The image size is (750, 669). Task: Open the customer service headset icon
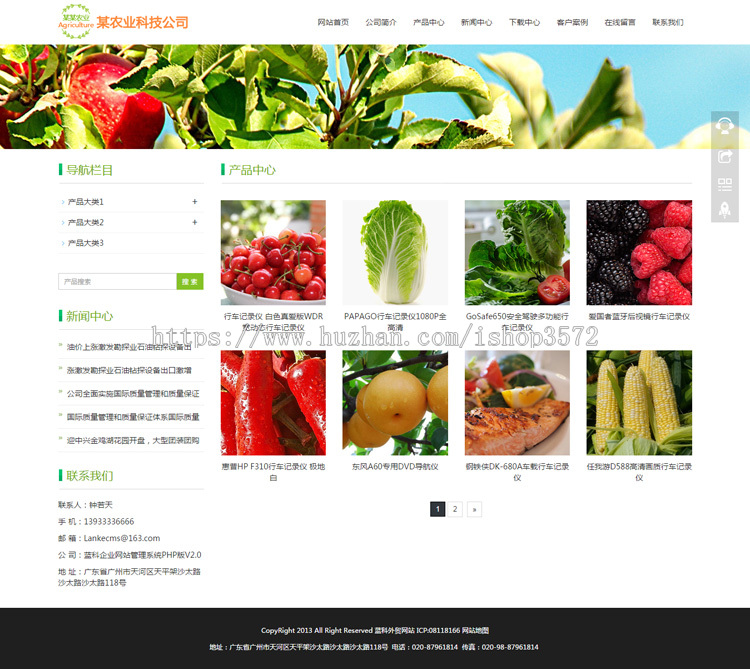725,126
